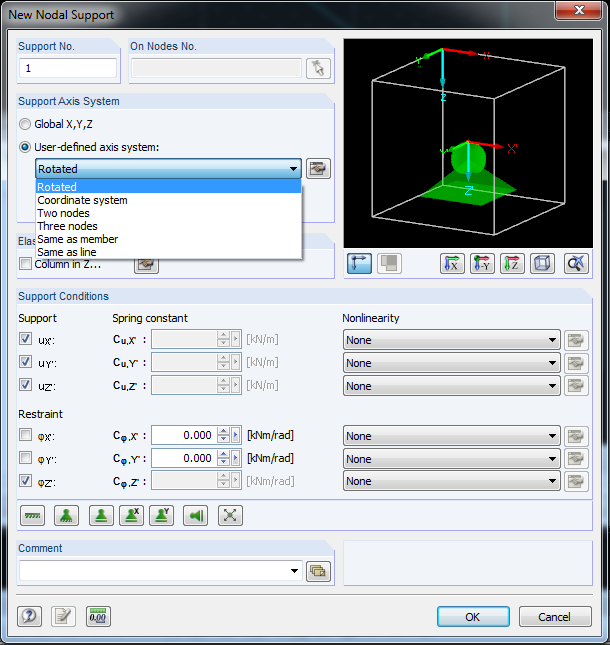Choose Same as member option
This screenshot has width=610, height=645.
point(169,239)
